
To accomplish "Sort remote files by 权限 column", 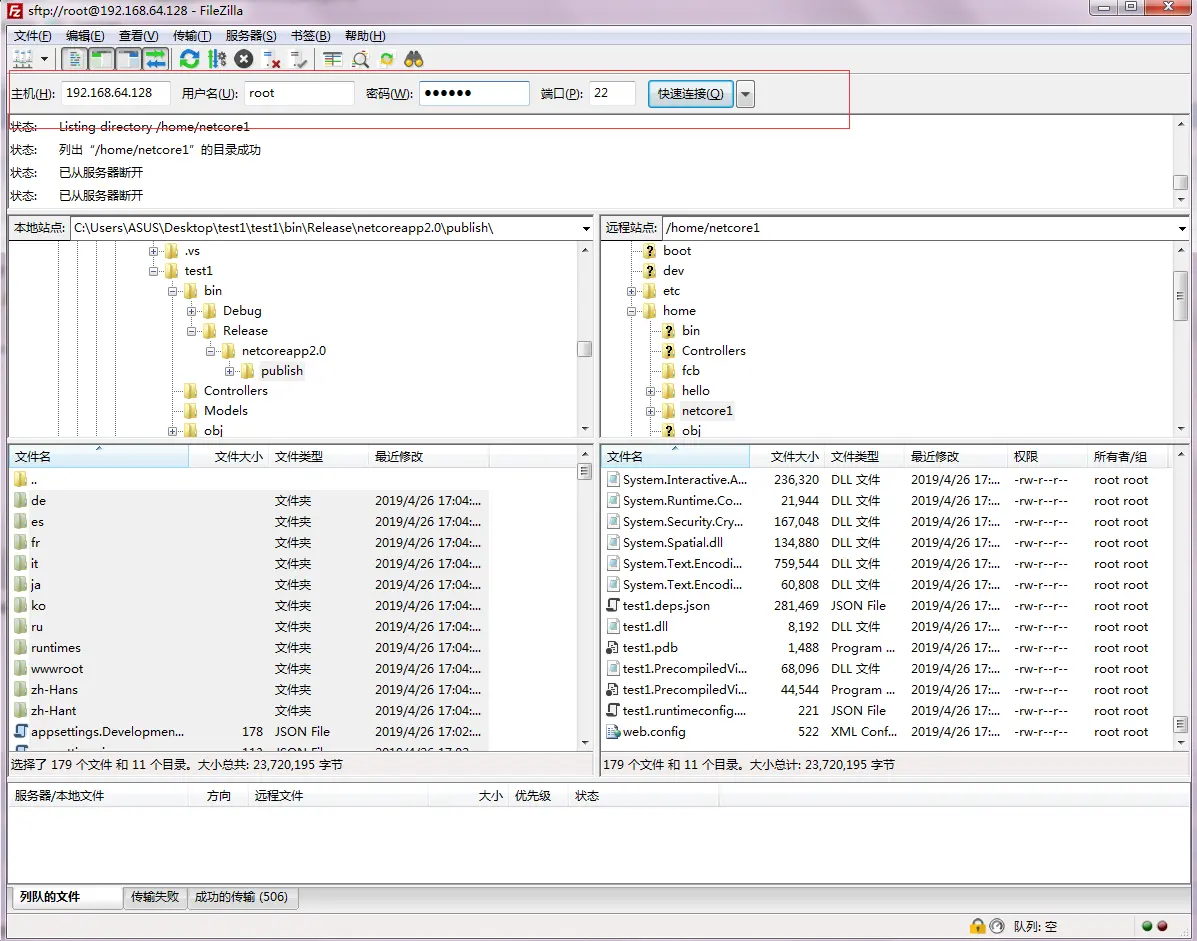I will 1047,456.
